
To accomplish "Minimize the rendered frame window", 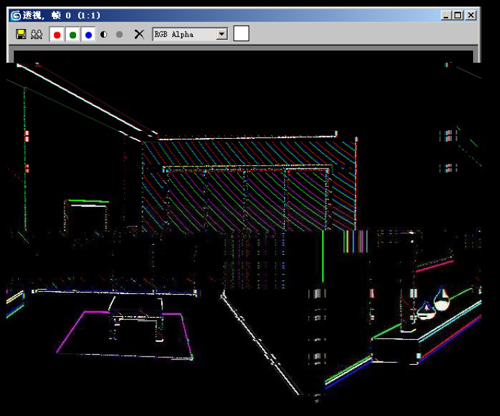I will [446, 15].
